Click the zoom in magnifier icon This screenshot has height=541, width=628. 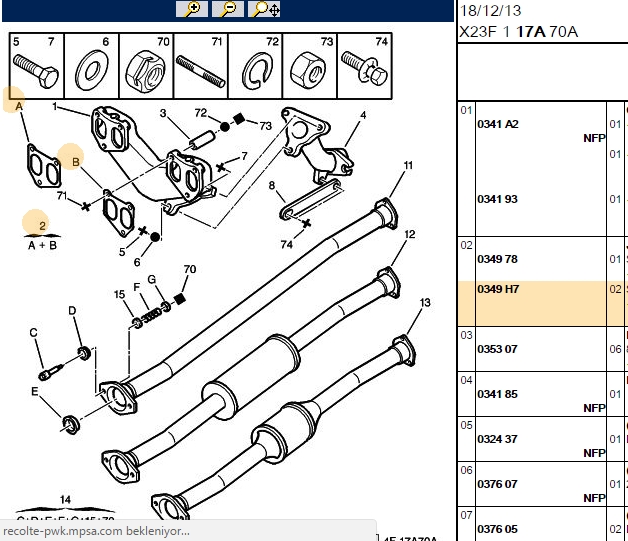[x=192, y=9]
